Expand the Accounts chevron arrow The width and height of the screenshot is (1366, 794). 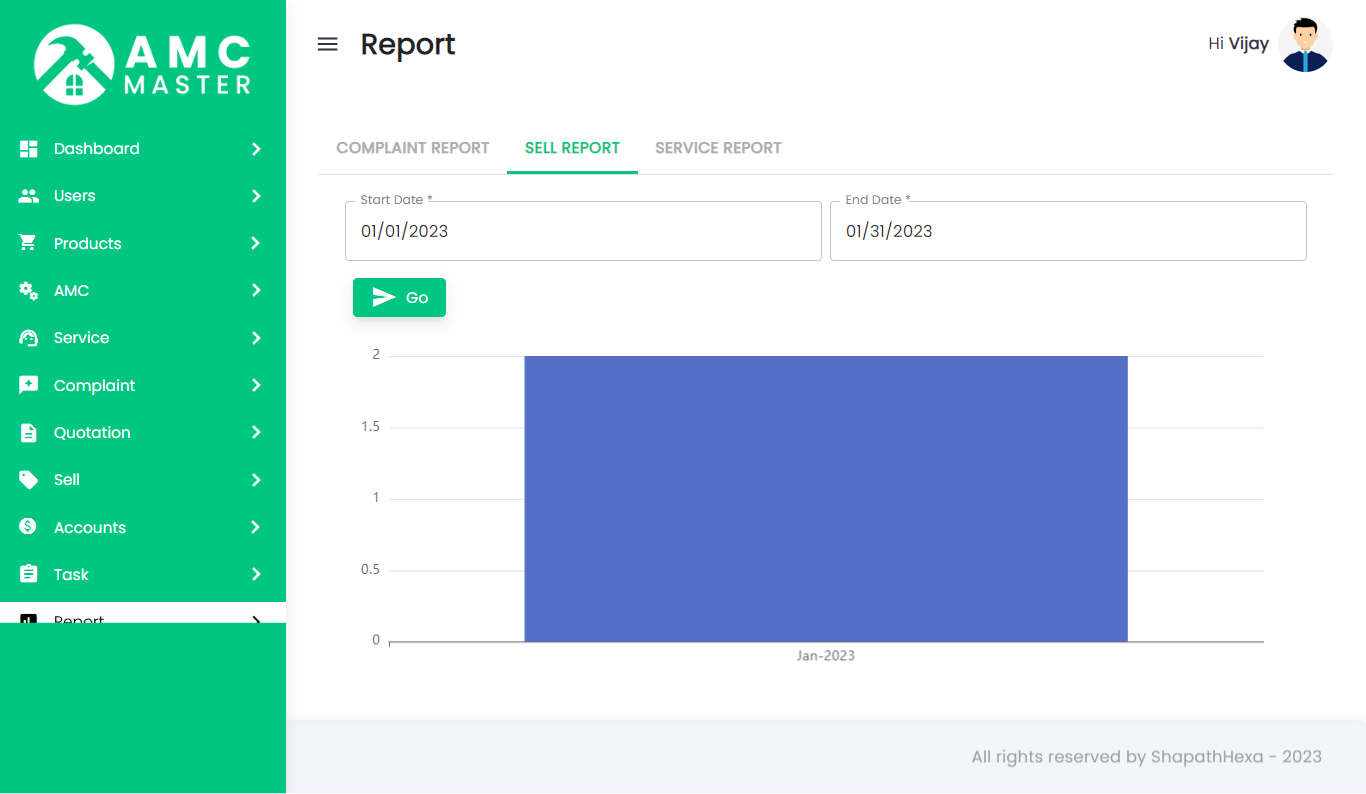click(256, 527)
